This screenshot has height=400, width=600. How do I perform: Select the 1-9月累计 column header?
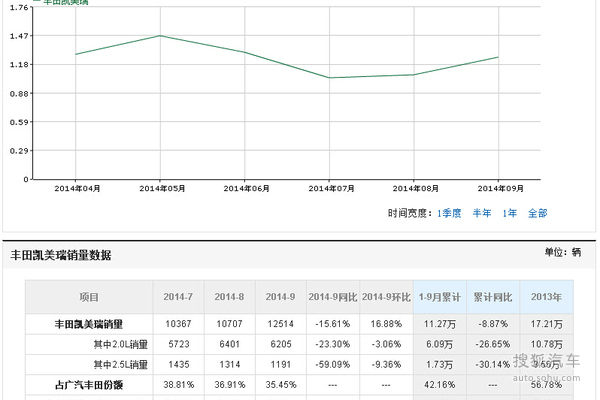point(440,297)
